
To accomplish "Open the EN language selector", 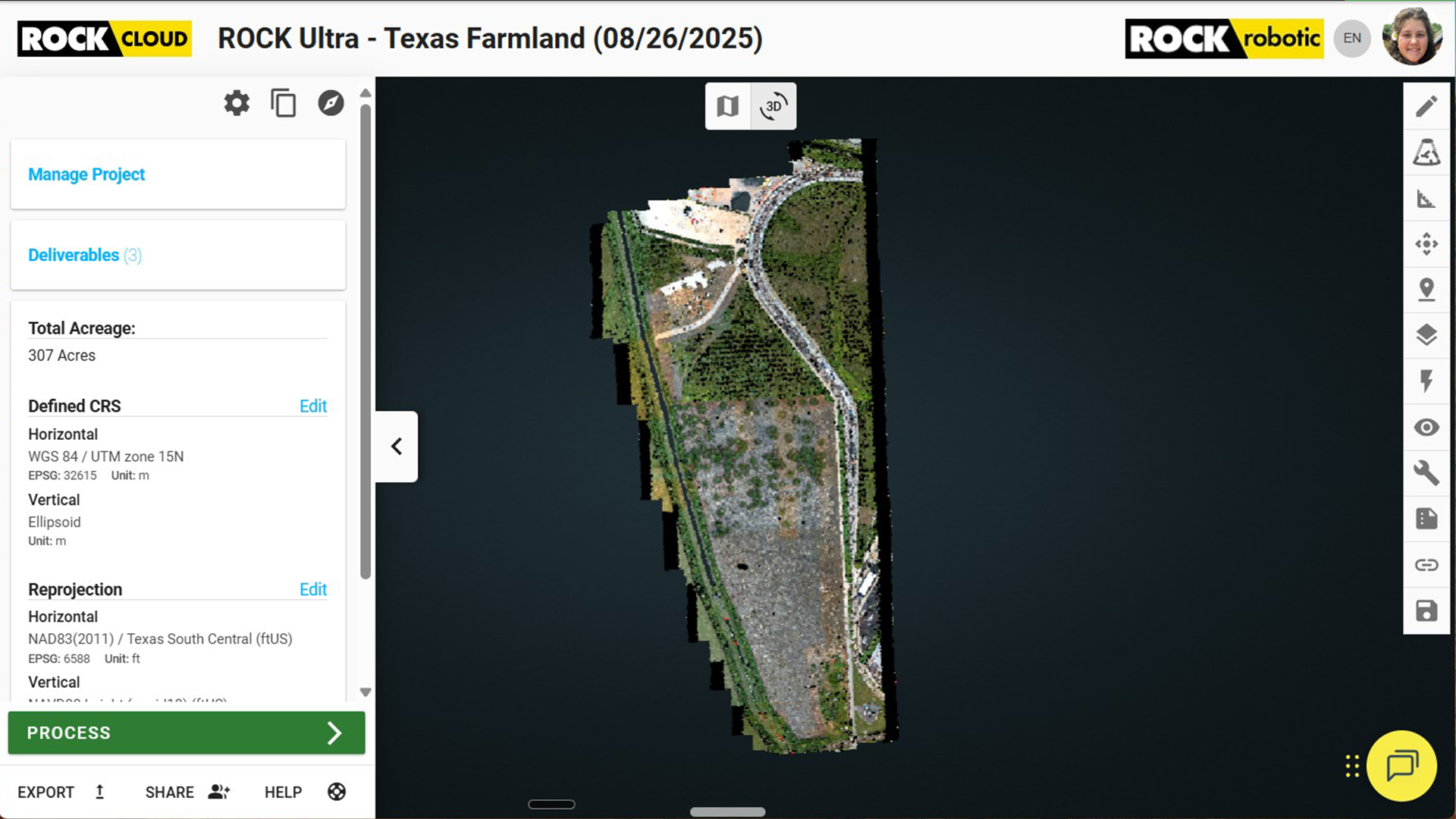I will (x=1352, y=39).
